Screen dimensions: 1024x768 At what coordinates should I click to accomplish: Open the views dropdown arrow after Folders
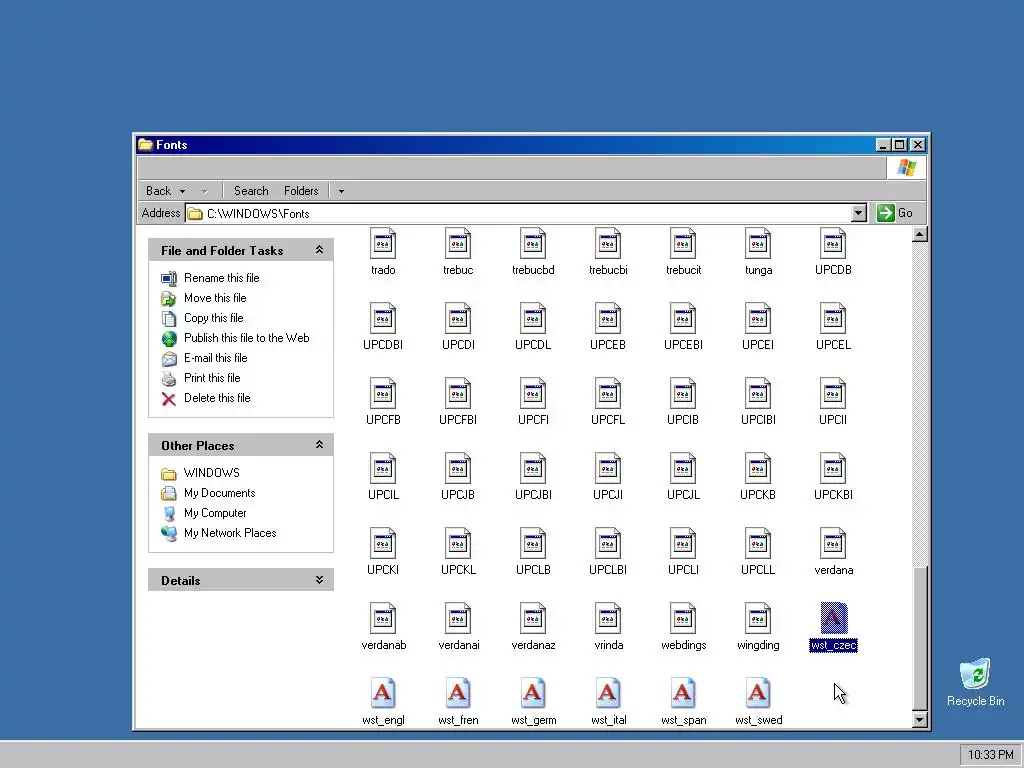click(341, 191)
